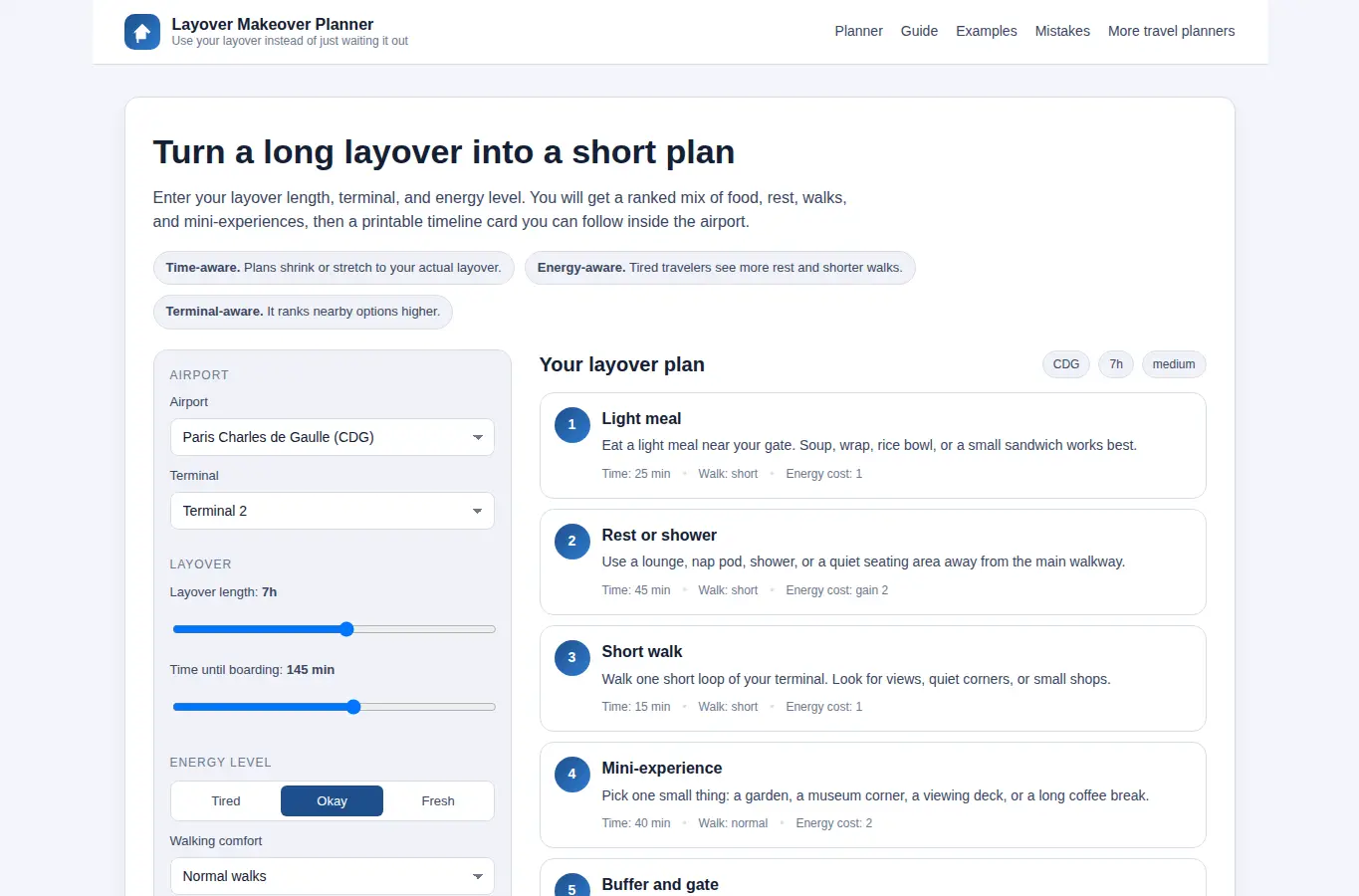
Task: Click the 'Your layover plan' heading
Action: (621, 364)
